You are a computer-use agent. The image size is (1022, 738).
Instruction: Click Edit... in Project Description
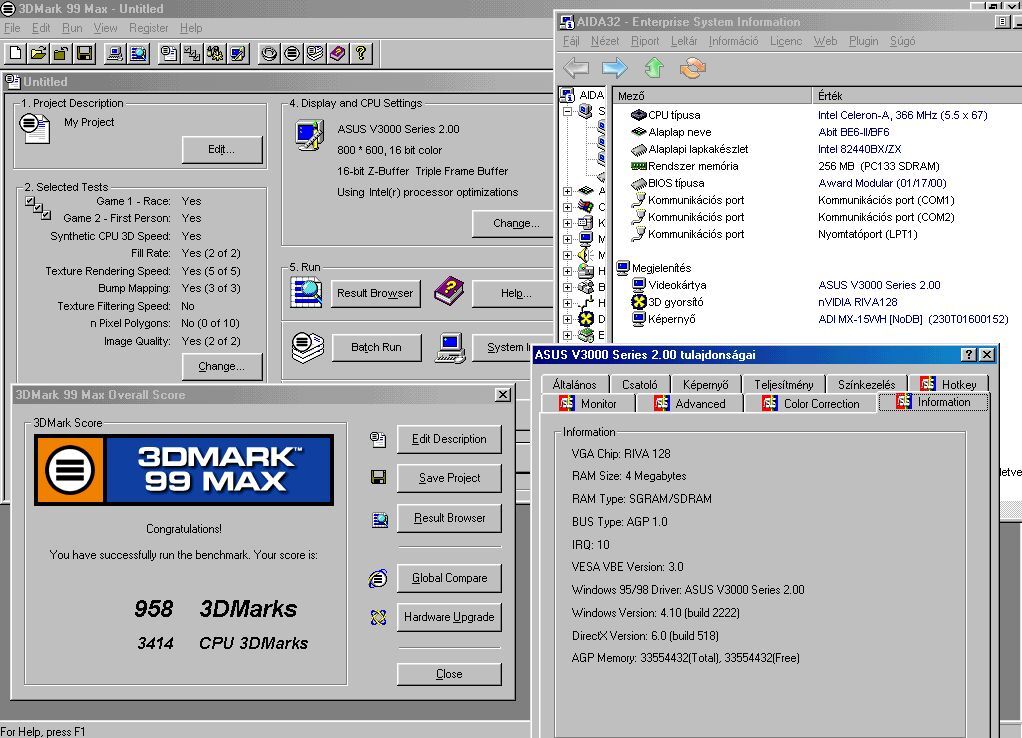click(x=222, y=149)
